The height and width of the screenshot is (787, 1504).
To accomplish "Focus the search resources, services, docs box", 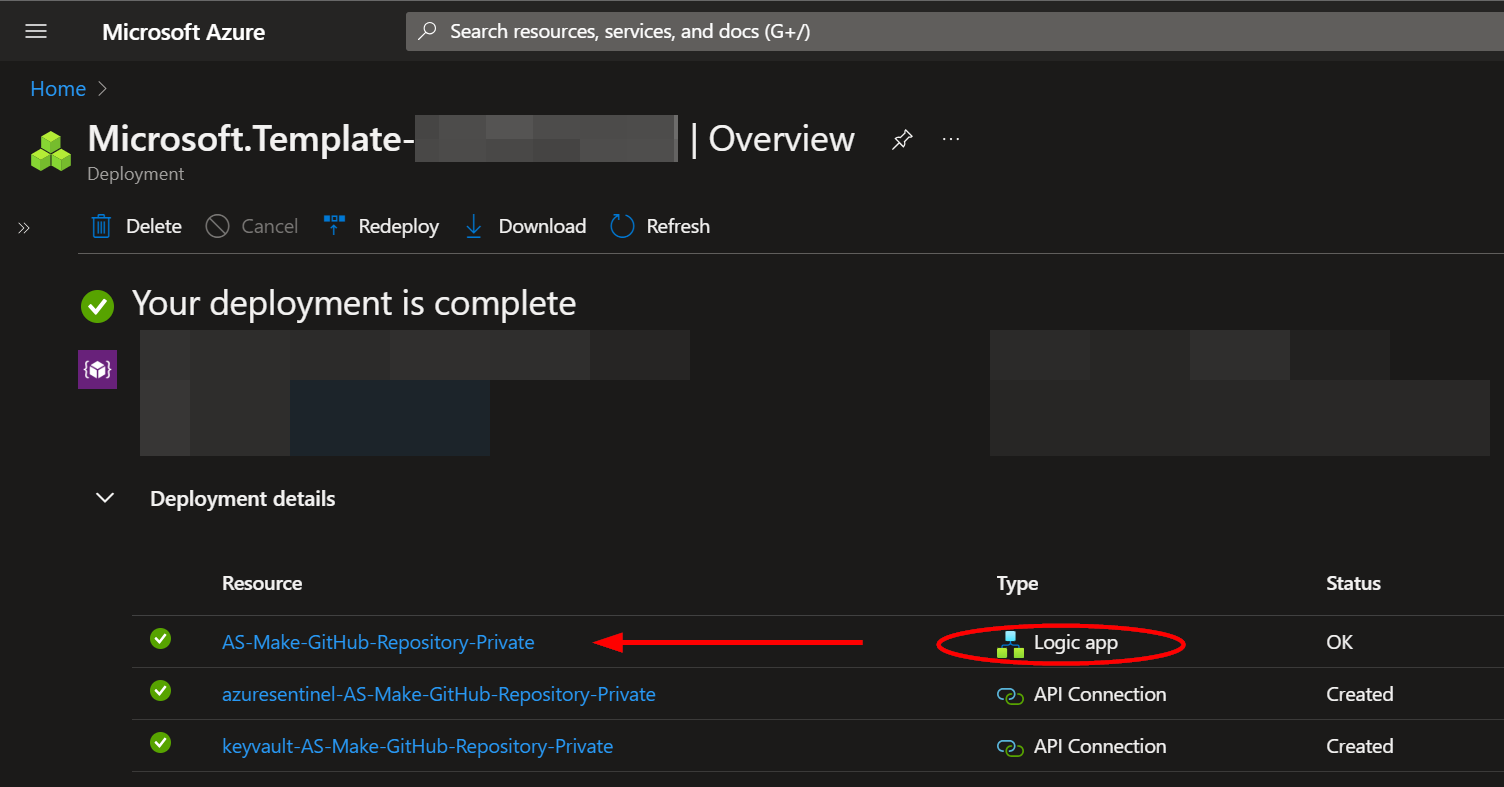I will point(954,31).
